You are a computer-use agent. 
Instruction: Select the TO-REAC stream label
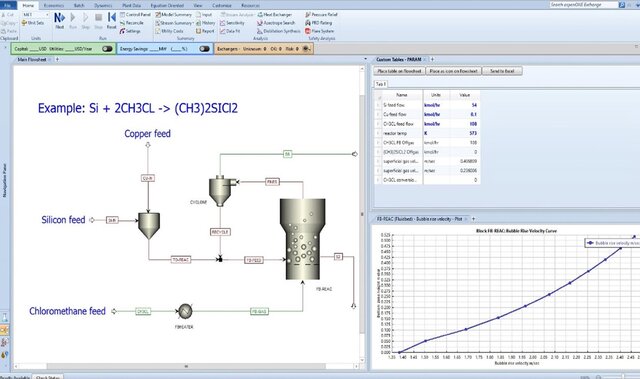pos(181,260)
